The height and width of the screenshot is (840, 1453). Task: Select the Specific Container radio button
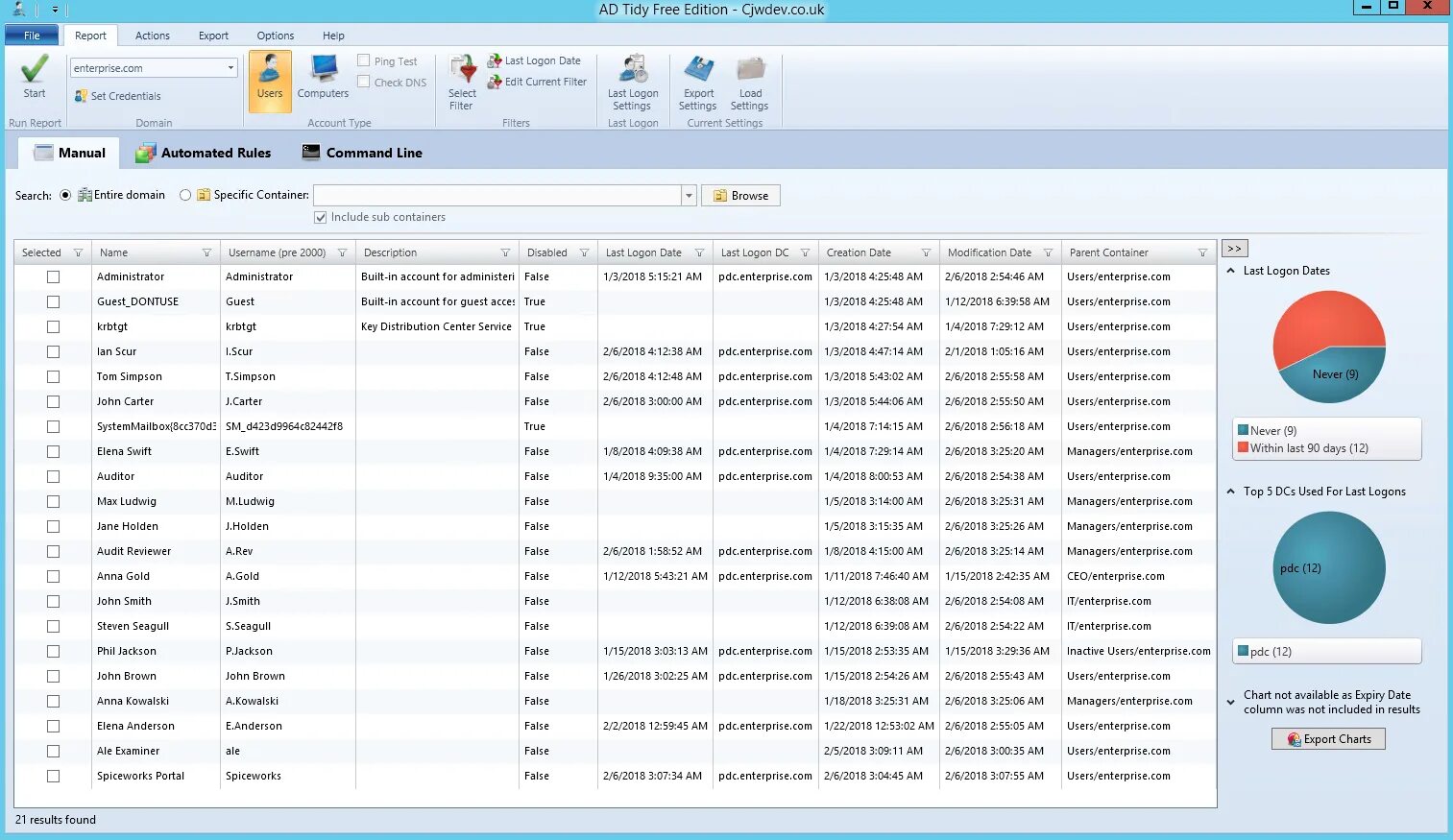(185, 195)
